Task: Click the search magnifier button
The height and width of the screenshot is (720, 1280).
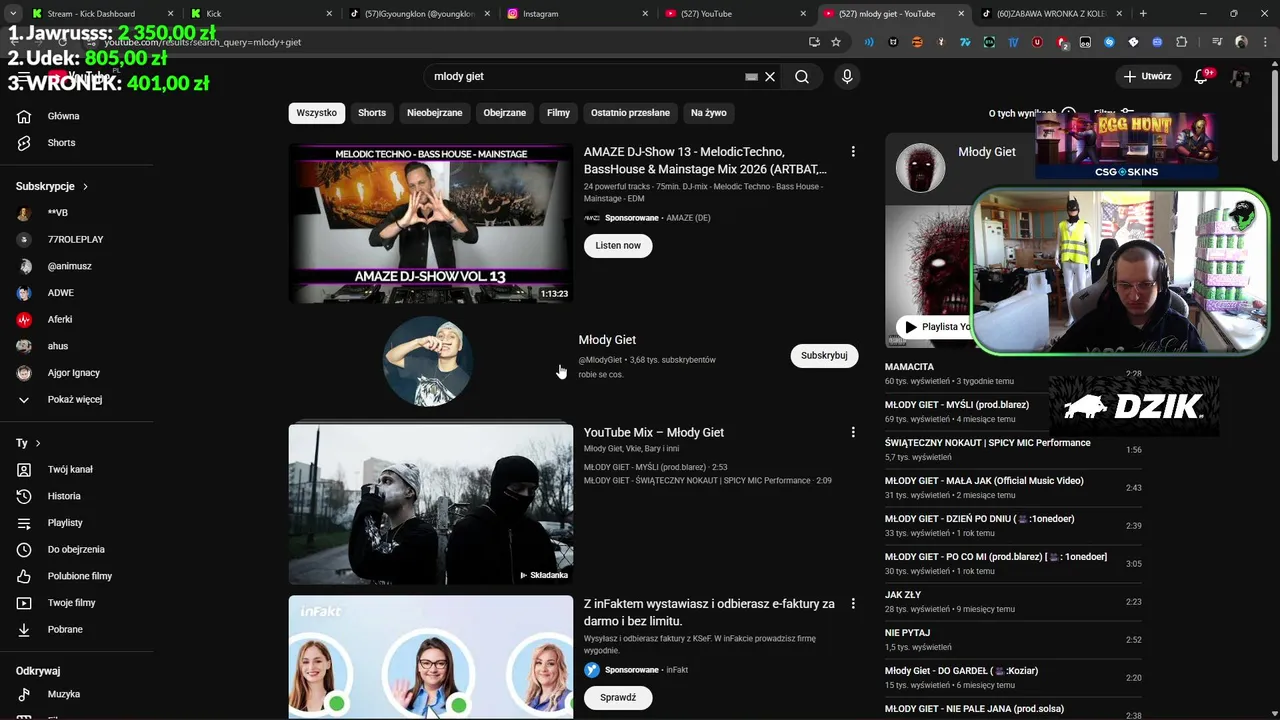Action: 802,76
